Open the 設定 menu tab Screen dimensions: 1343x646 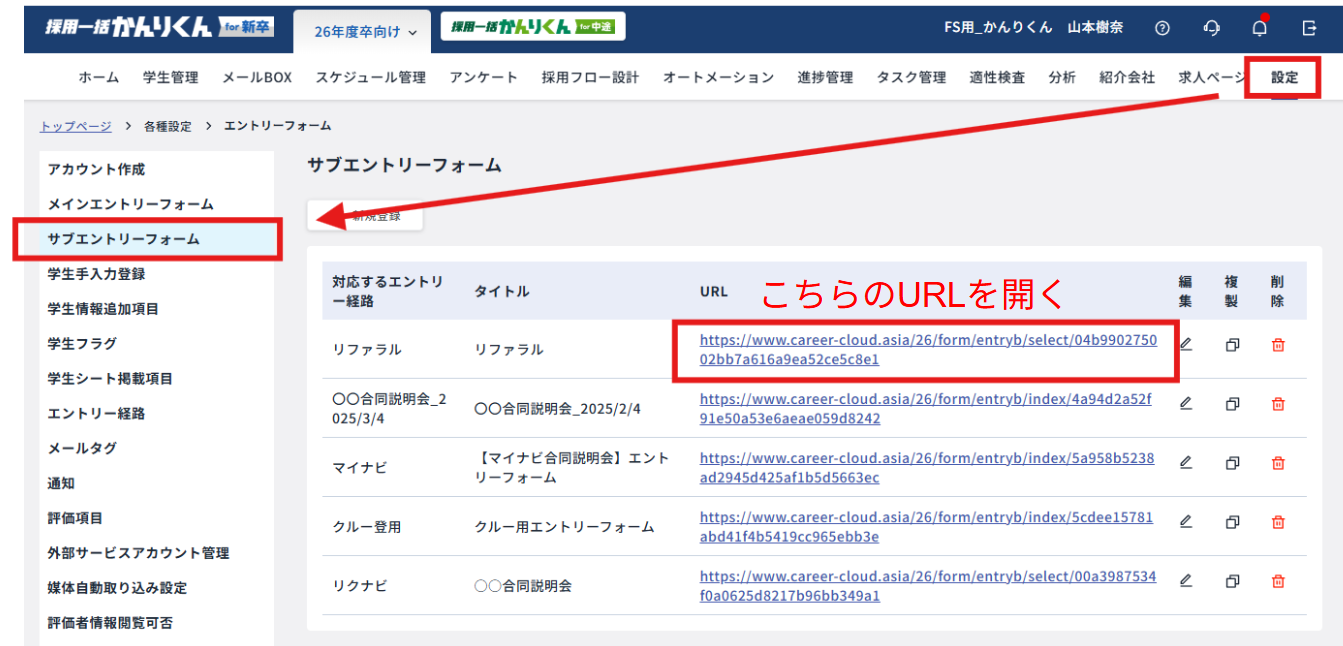point(1284,77)
